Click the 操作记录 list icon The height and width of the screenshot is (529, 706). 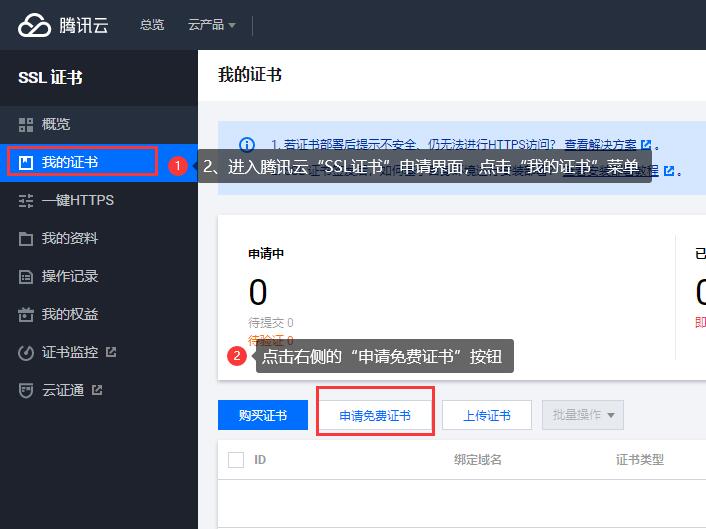point(26,276)
